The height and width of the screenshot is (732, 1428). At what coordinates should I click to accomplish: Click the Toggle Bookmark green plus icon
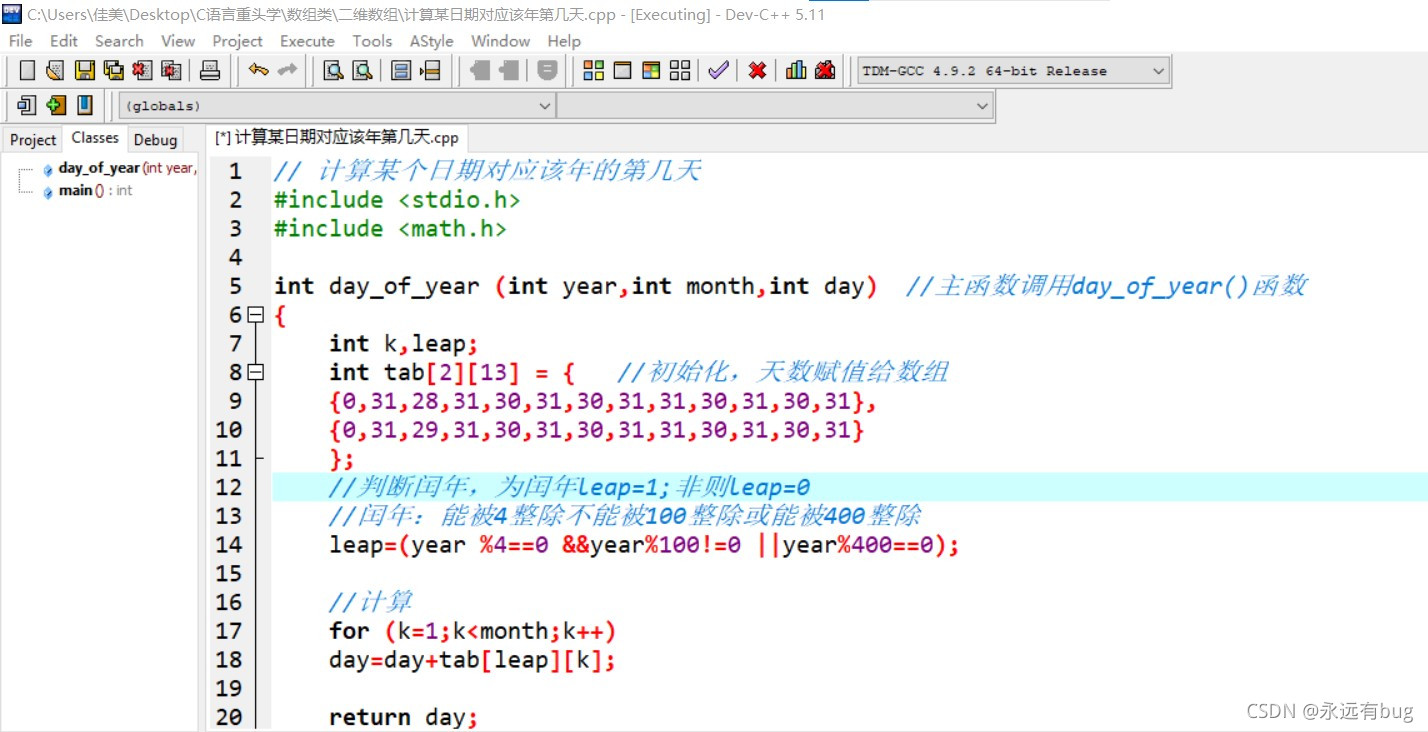tap(56, 104)
